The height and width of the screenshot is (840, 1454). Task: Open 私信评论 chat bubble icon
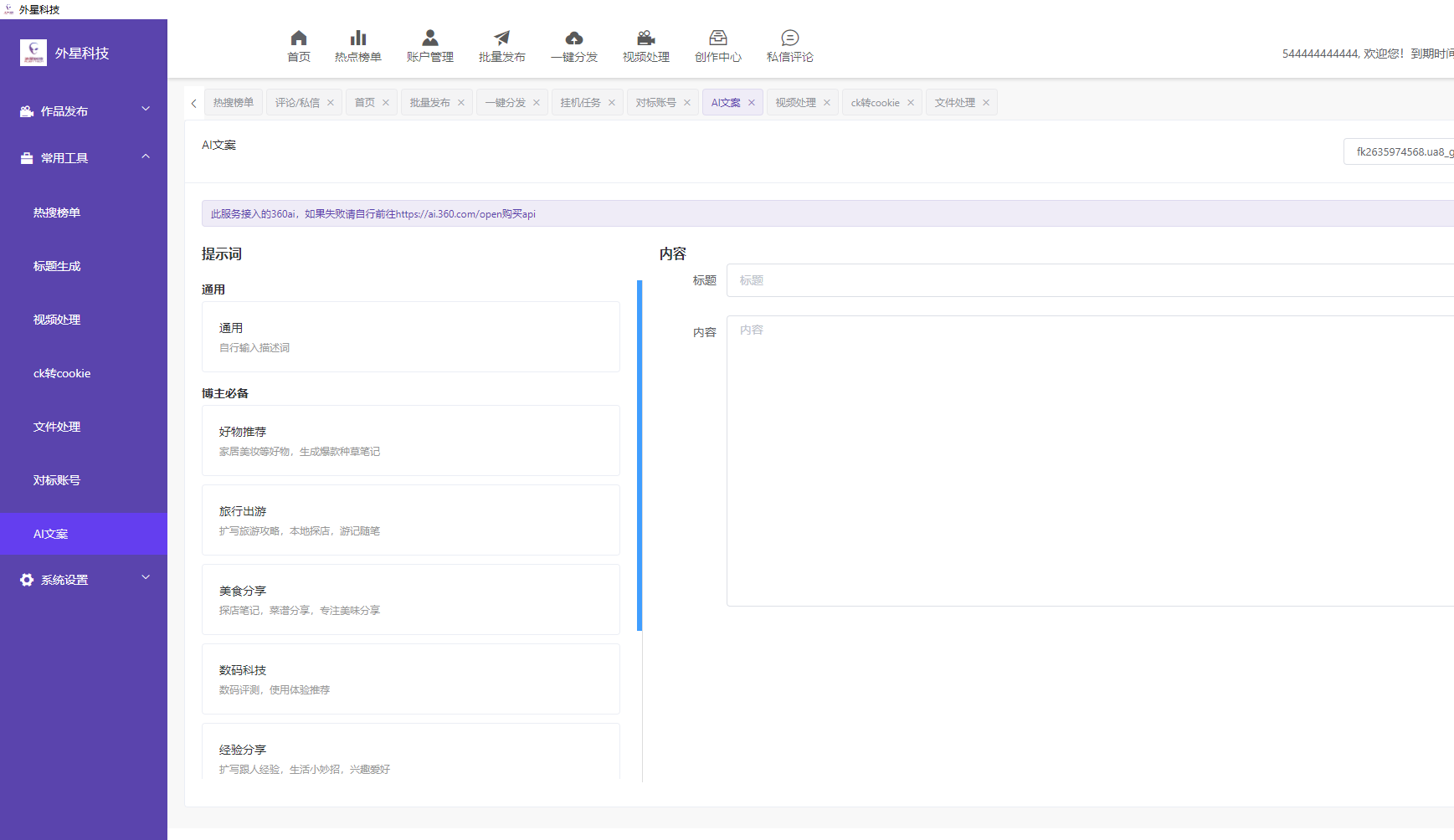coord(790,38)
